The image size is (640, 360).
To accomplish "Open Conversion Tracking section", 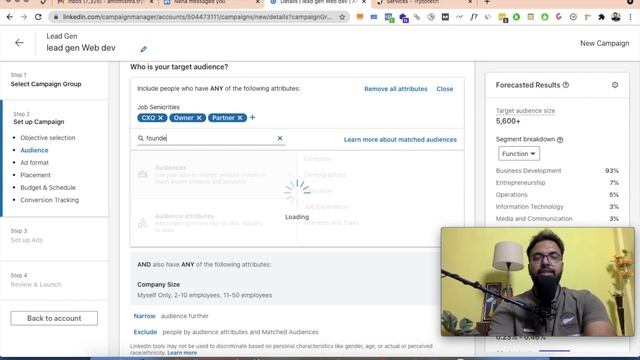I will tap(49, 200).
